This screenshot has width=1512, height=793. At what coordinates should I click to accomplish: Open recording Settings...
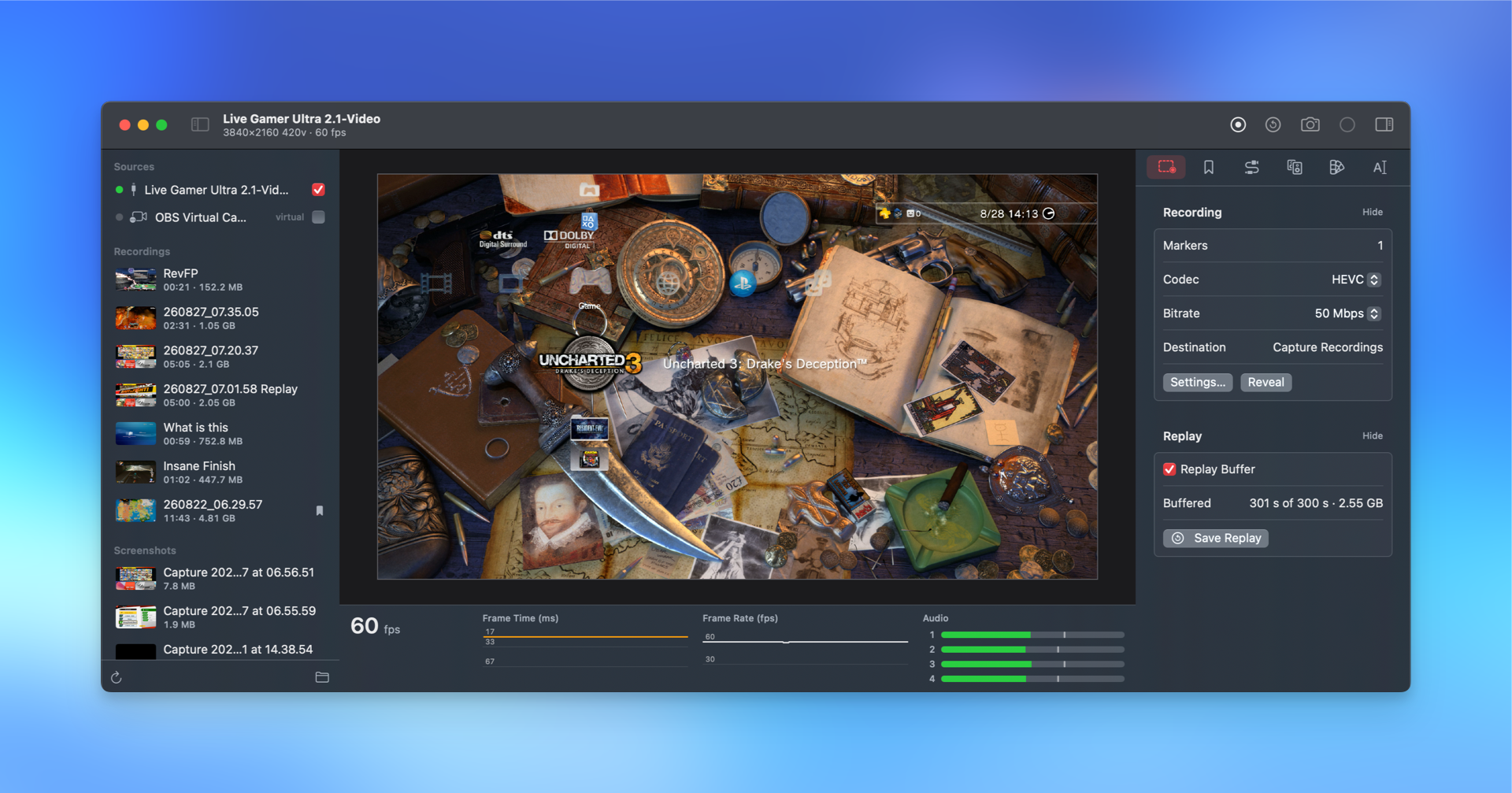point(1198,383)
